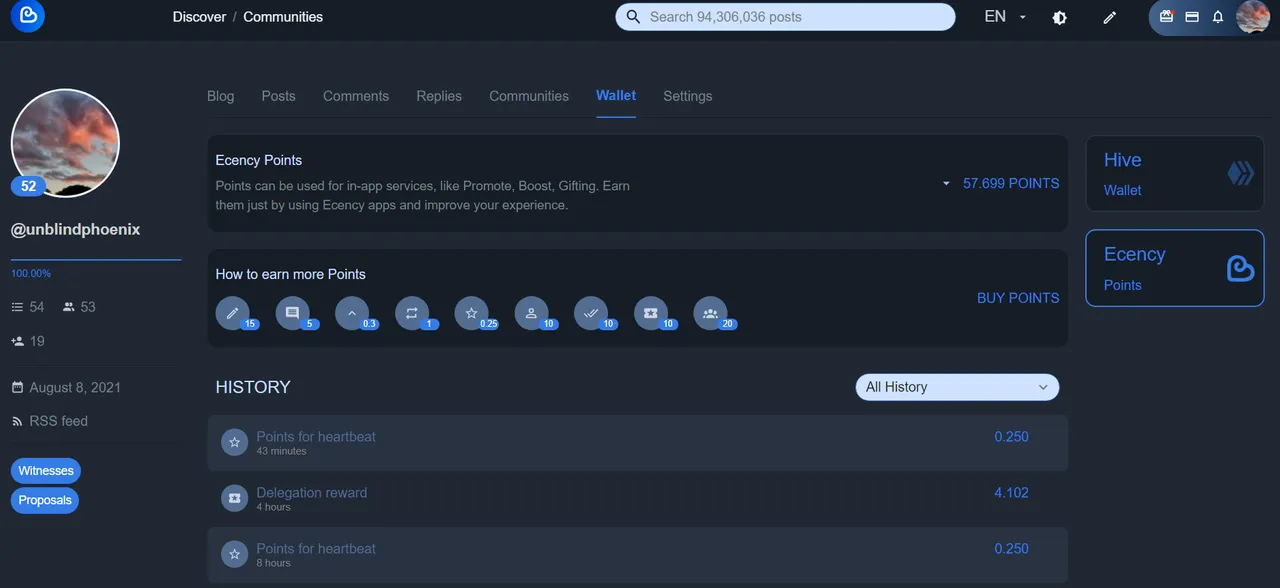This screenshot has width=1280, height=588.
Task: Open wallet card icon in header
Action: click(1192, 16)
